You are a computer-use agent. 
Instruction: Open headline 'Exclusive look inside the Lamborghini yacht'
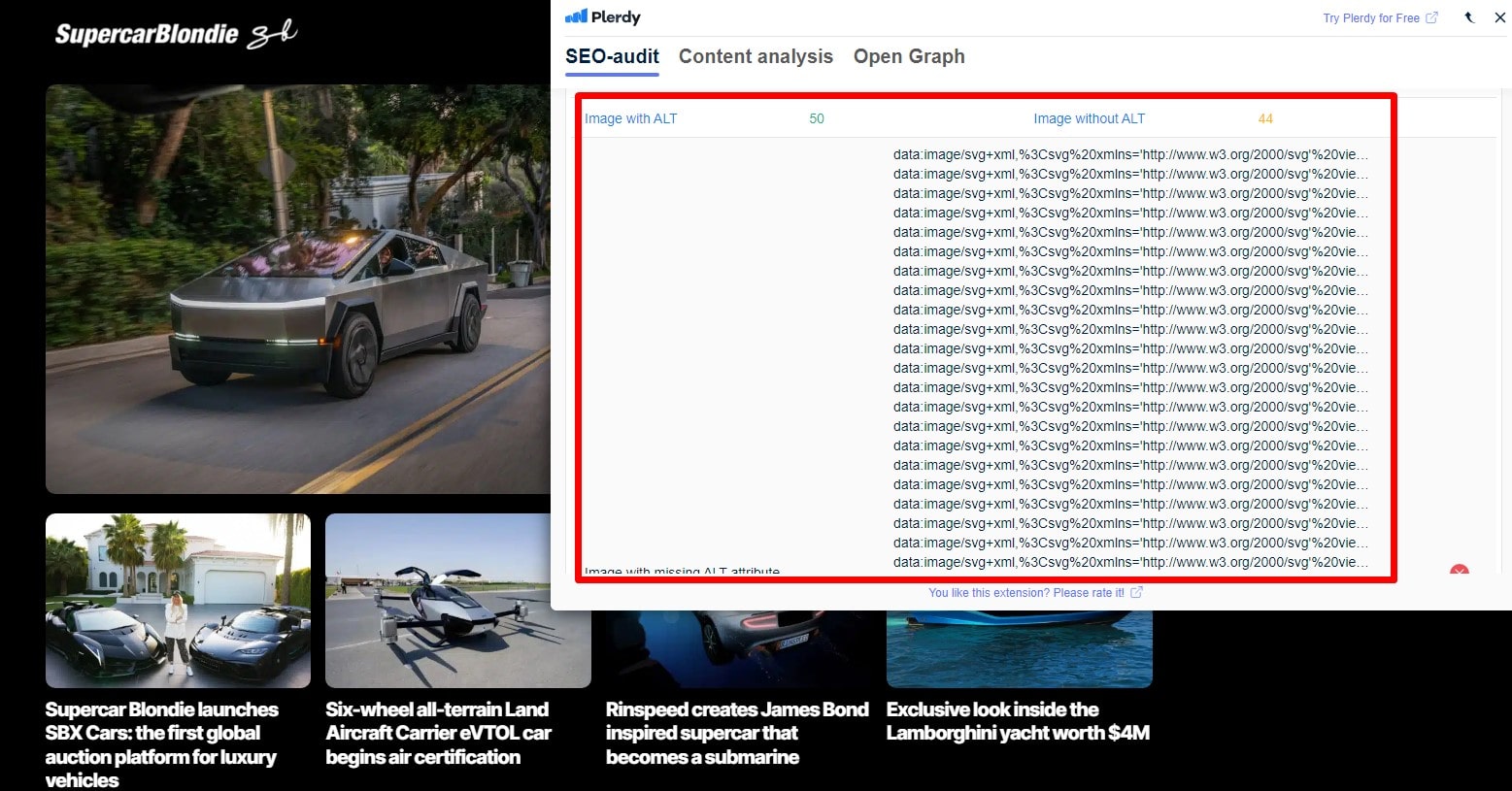[1018, 721]
